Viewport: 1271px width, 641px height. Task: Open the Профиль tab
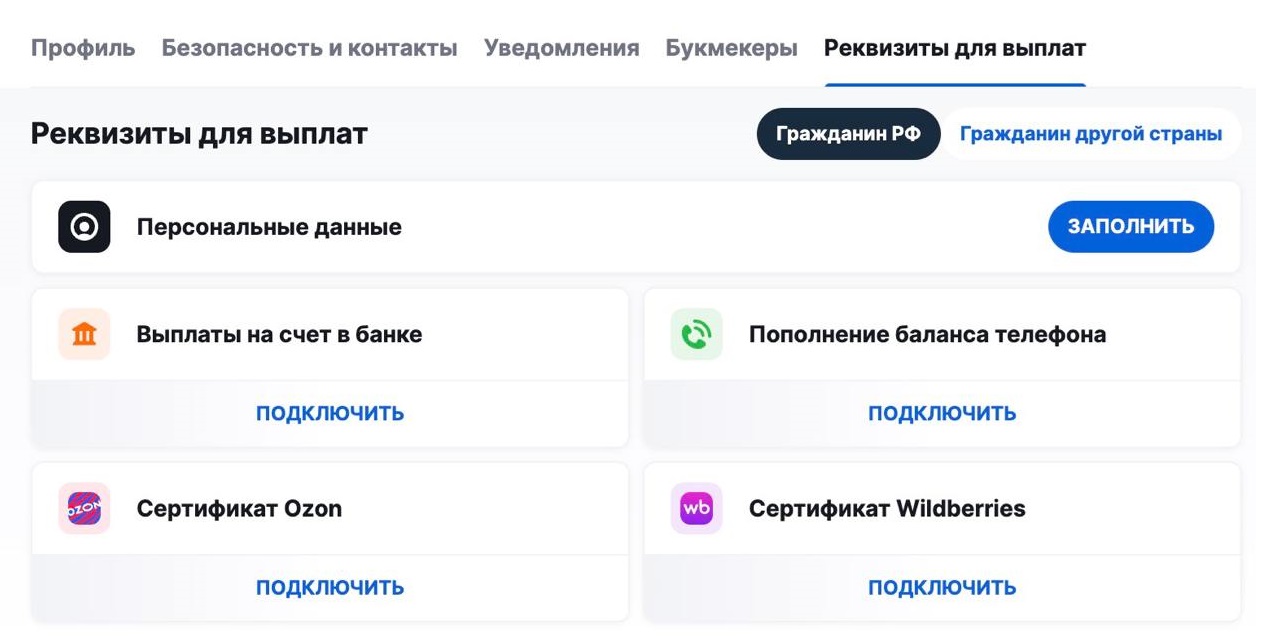(x=83, y=48)
